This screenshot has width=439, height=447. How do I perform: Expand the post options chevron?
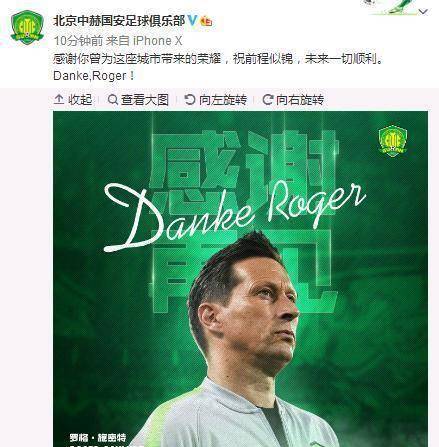pos(423,12)
